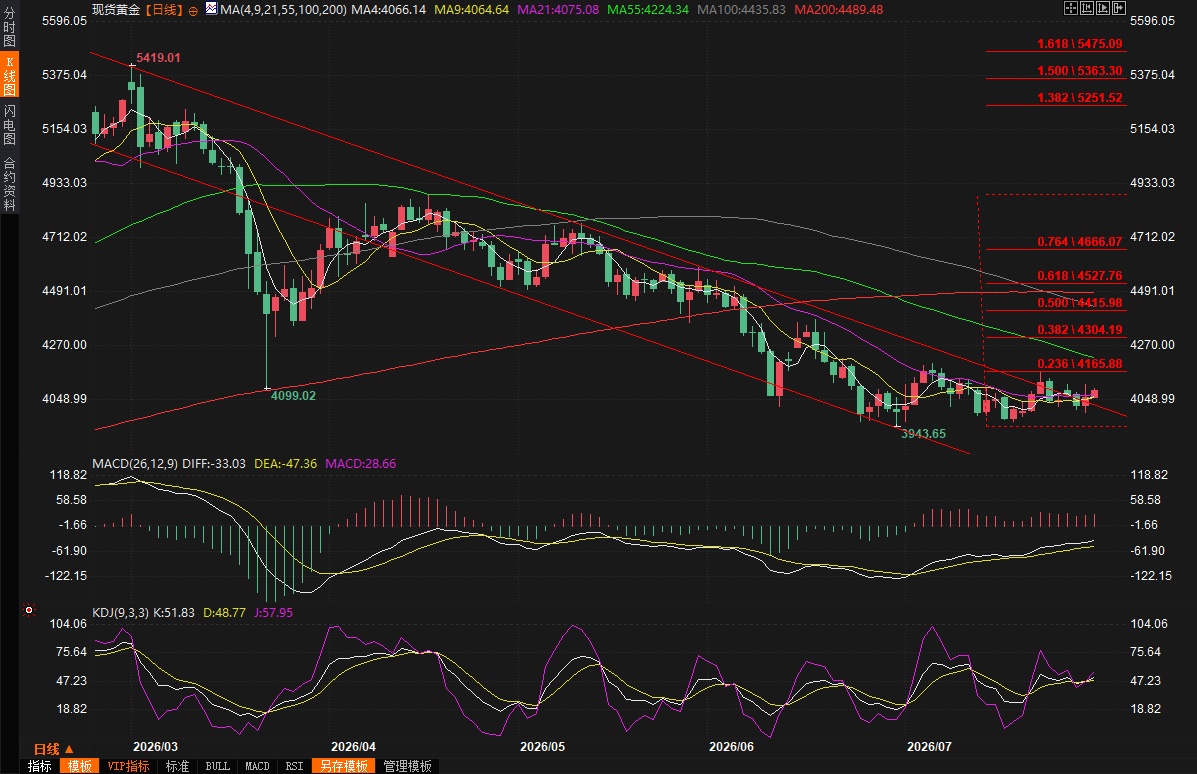
Task: Click the MA55:4224.34 value
Action: 648,10
